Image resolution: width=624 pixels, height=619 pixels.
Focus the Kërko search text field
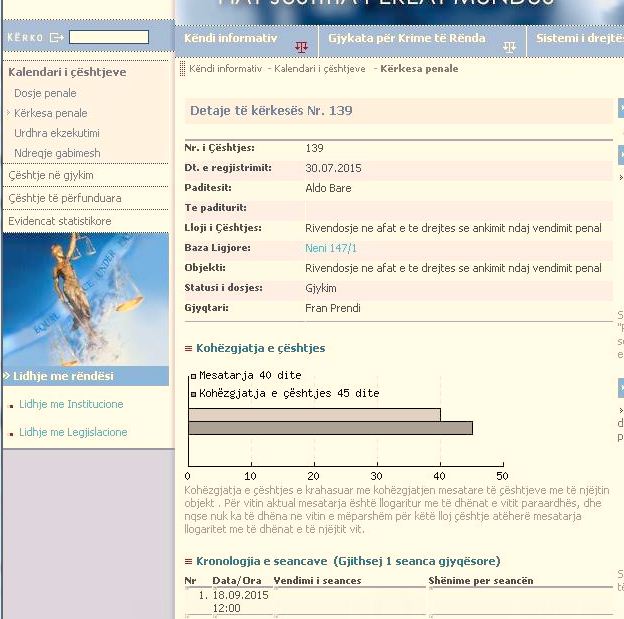coord(109,37)
